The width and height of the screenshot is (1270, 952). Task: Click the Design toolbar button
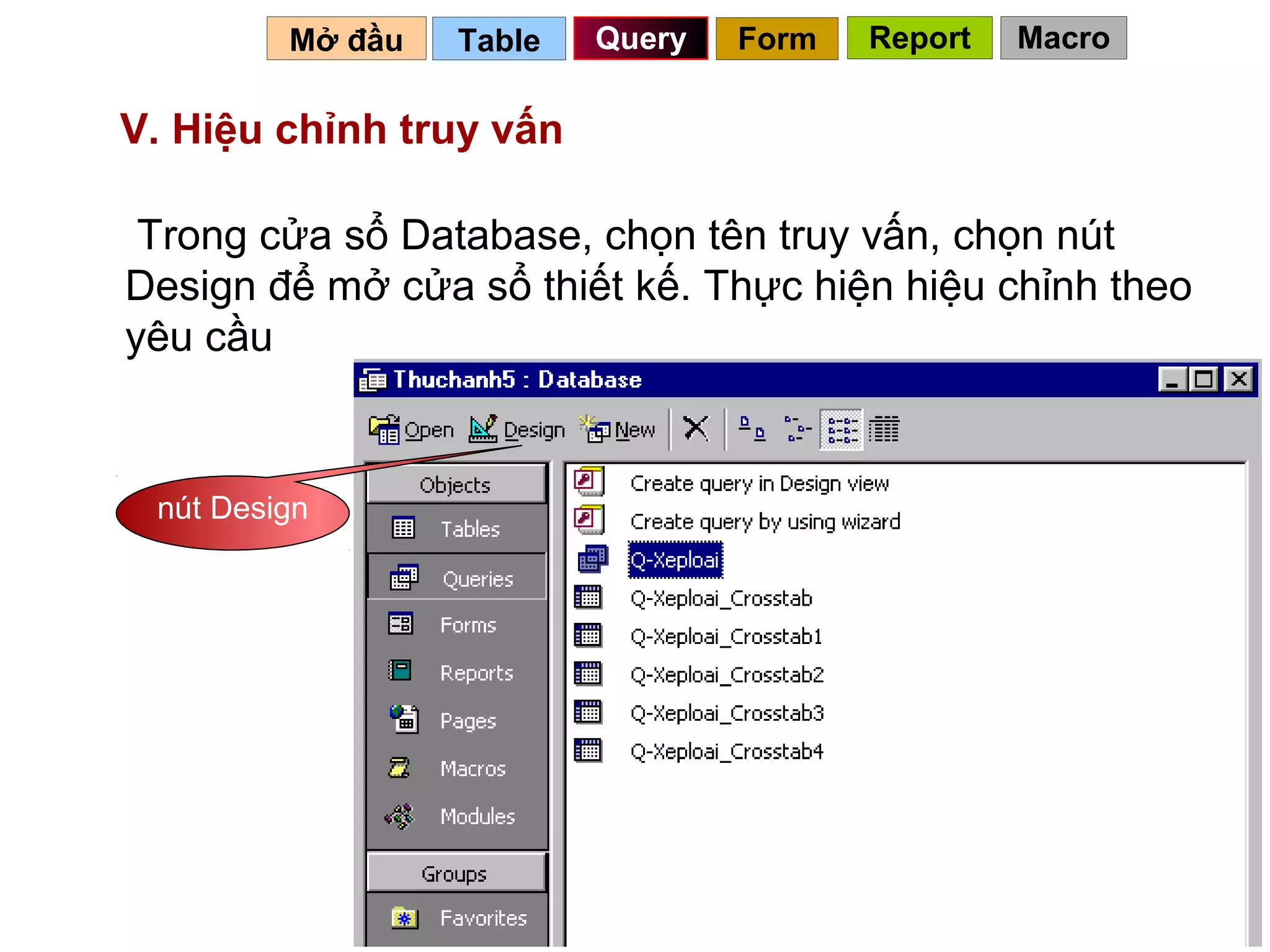pos(517,430)
